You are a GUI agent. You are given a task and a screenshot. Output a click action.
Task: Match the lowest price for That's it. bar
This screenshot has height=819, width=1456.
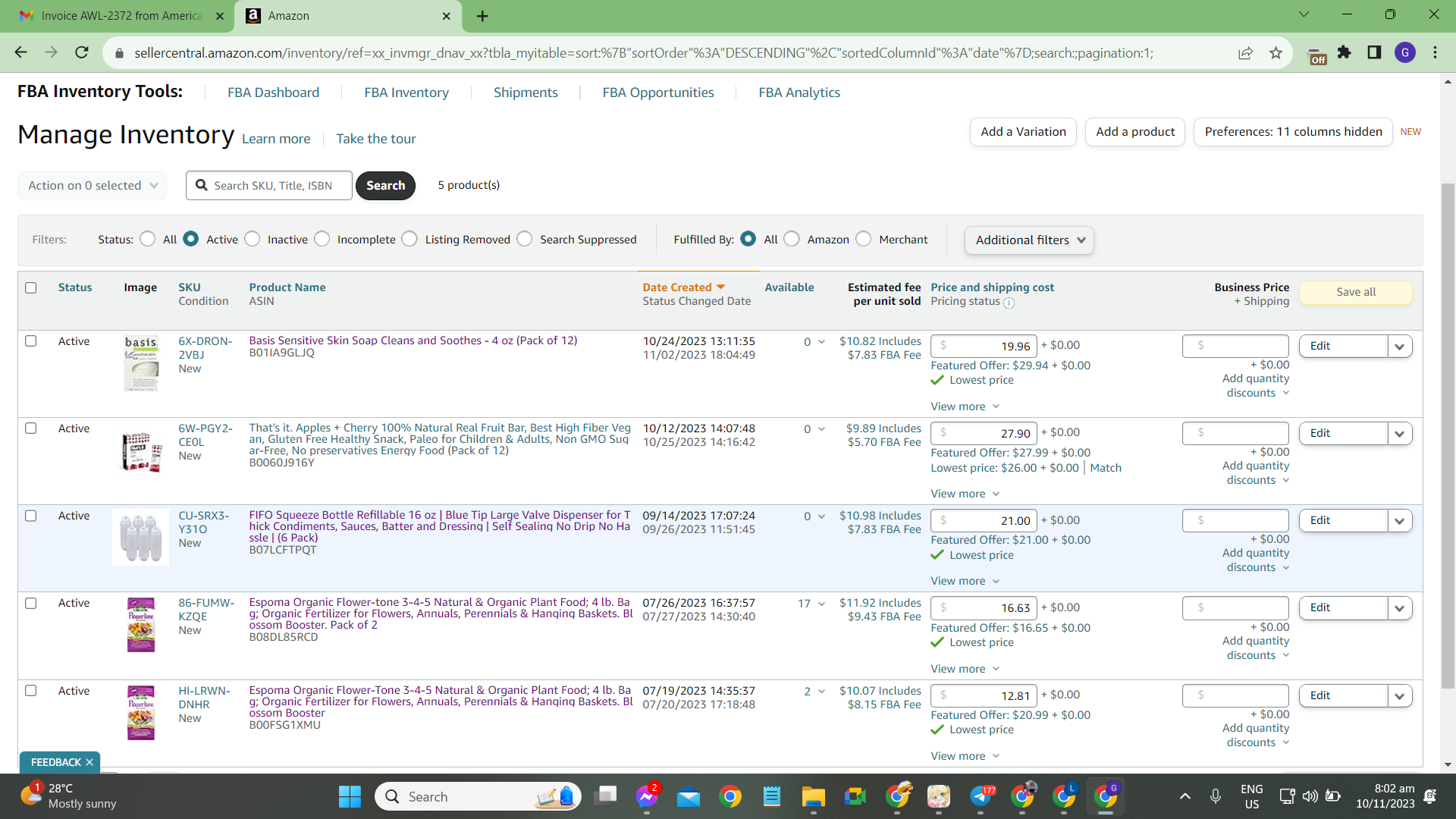(x=1106, y=468)
